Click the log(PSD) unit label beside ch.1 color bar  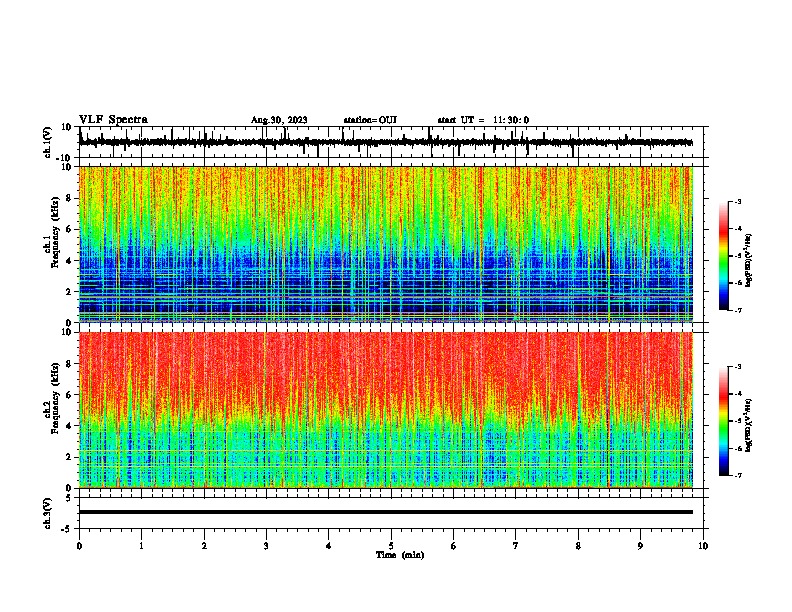click(748, 260)
